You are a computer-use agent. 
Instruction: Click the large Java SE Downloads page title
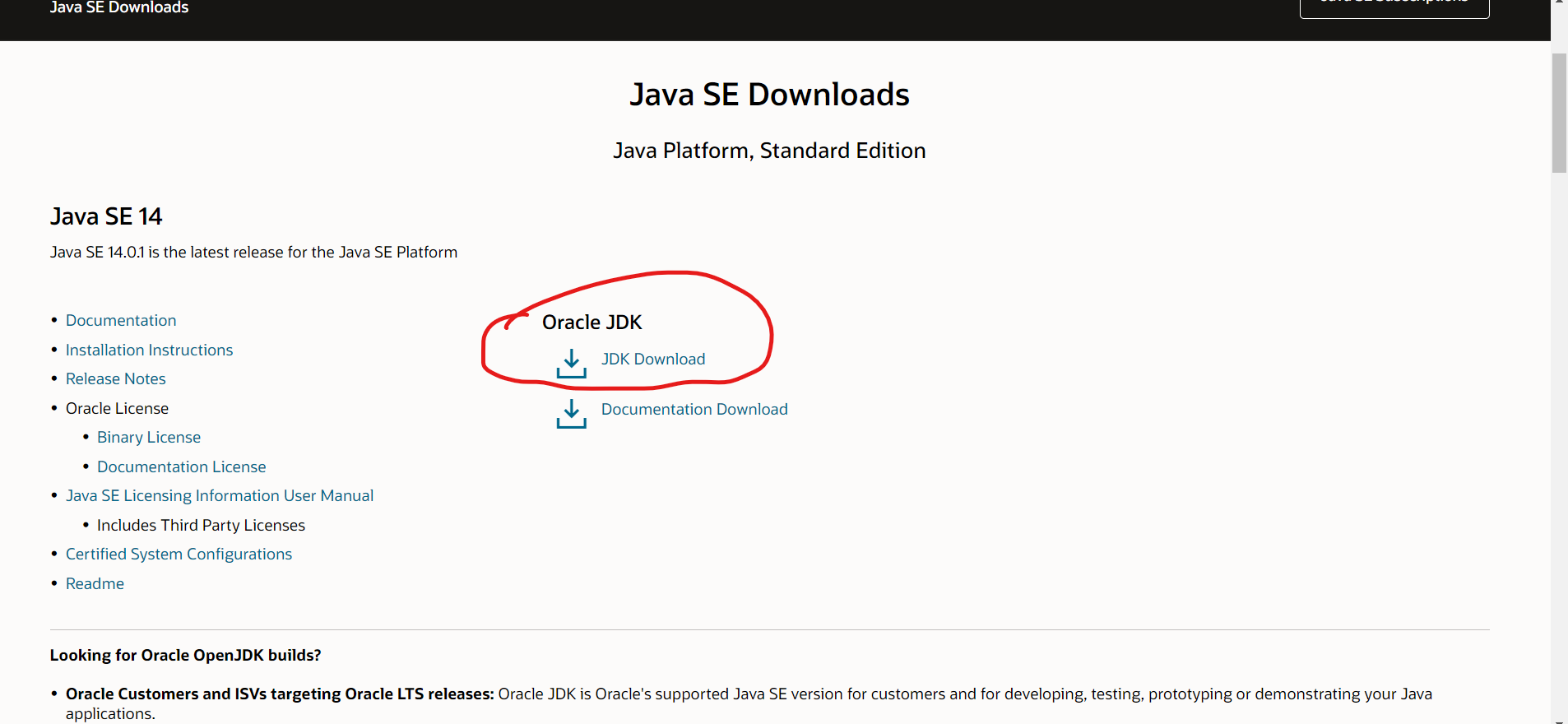coord(769,95)
